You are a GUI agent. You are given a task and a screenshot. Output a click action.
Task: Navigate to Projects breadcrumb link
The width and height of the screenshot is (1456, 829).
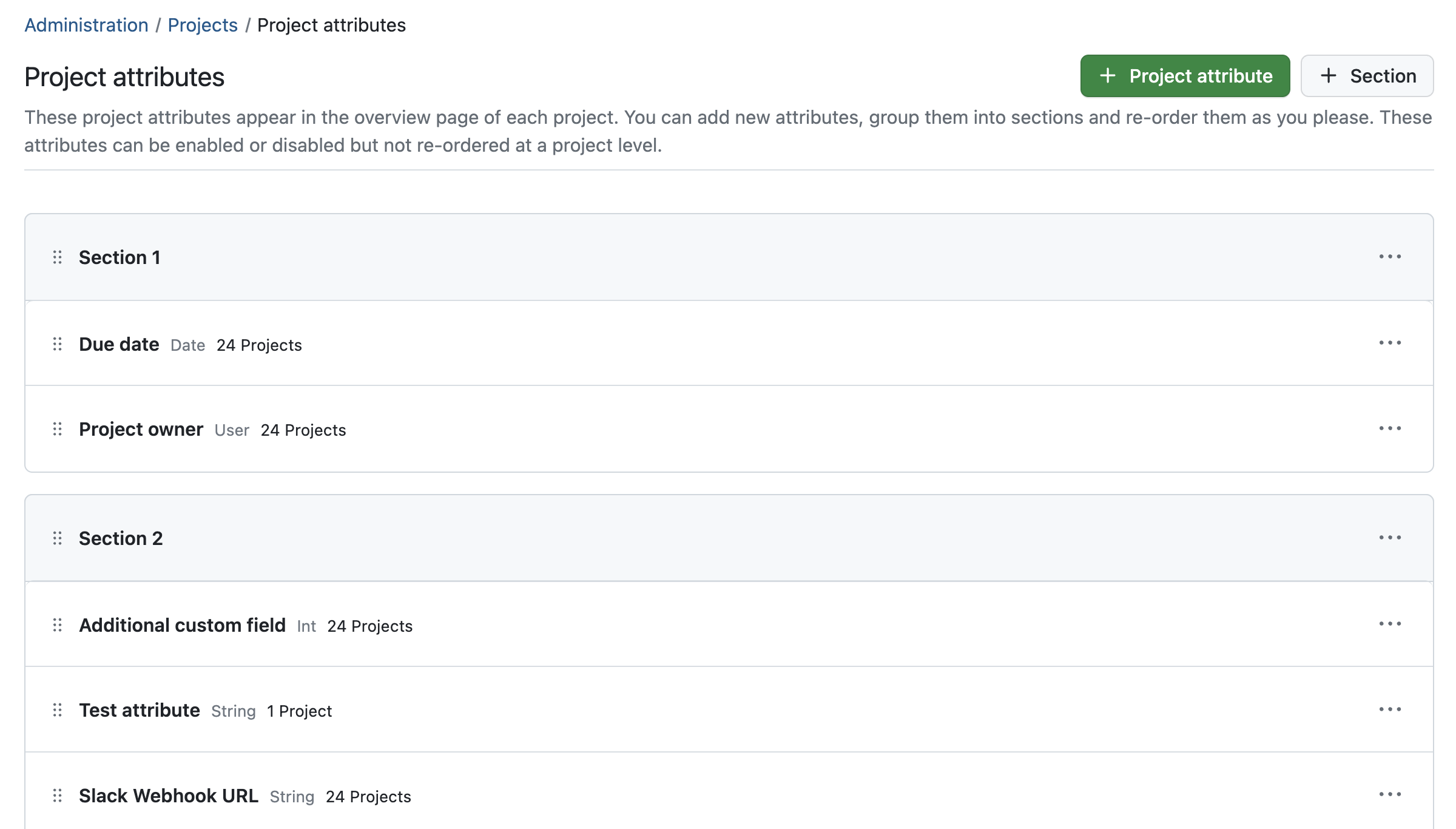coord(202,25)
